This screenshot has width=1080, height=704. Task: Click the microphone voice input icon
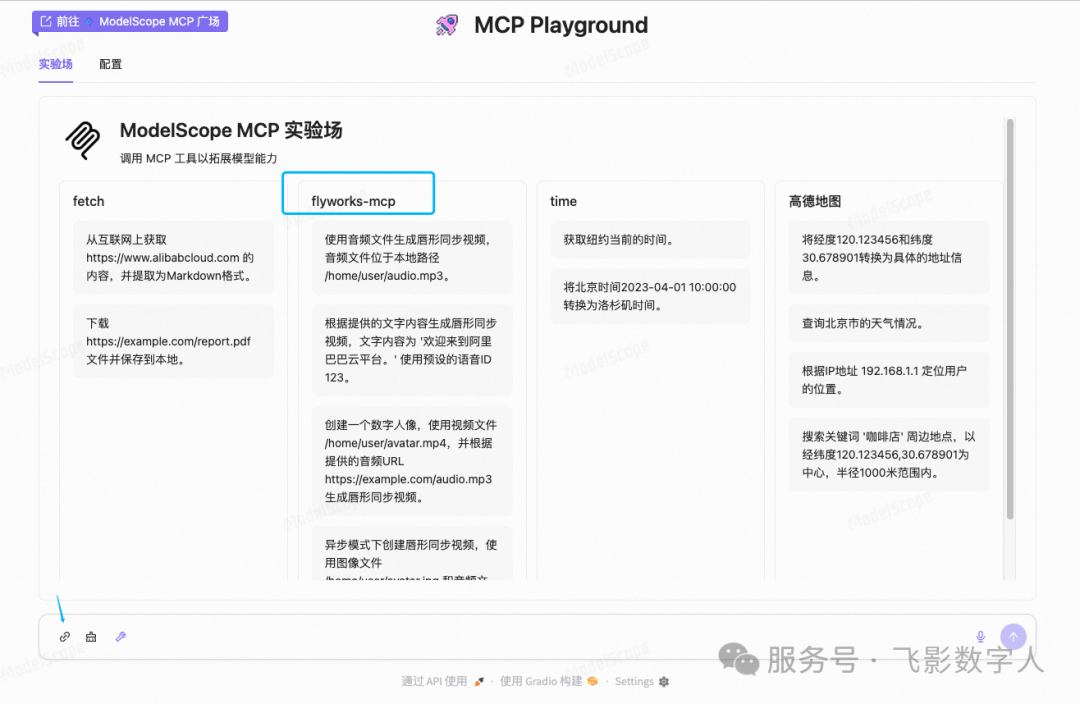[980, 636]
